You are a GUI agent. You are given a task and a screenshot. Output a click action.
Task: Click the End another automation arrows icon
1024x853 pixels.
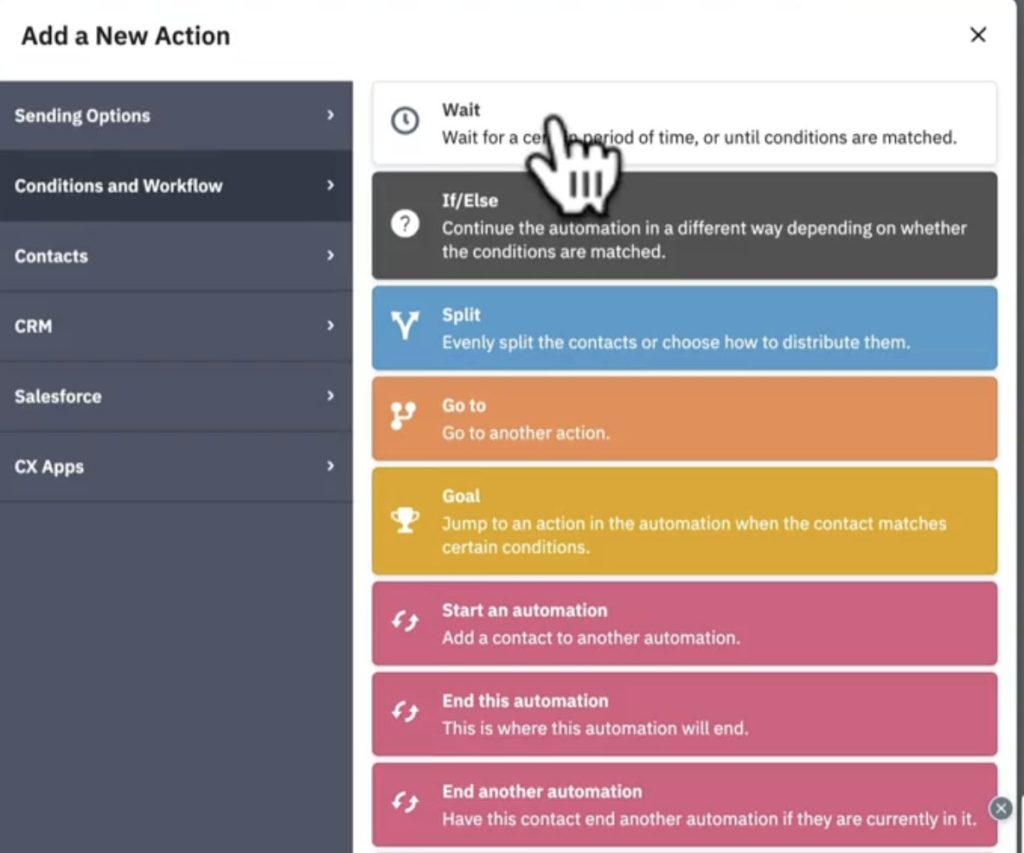[x=404, y=803]
